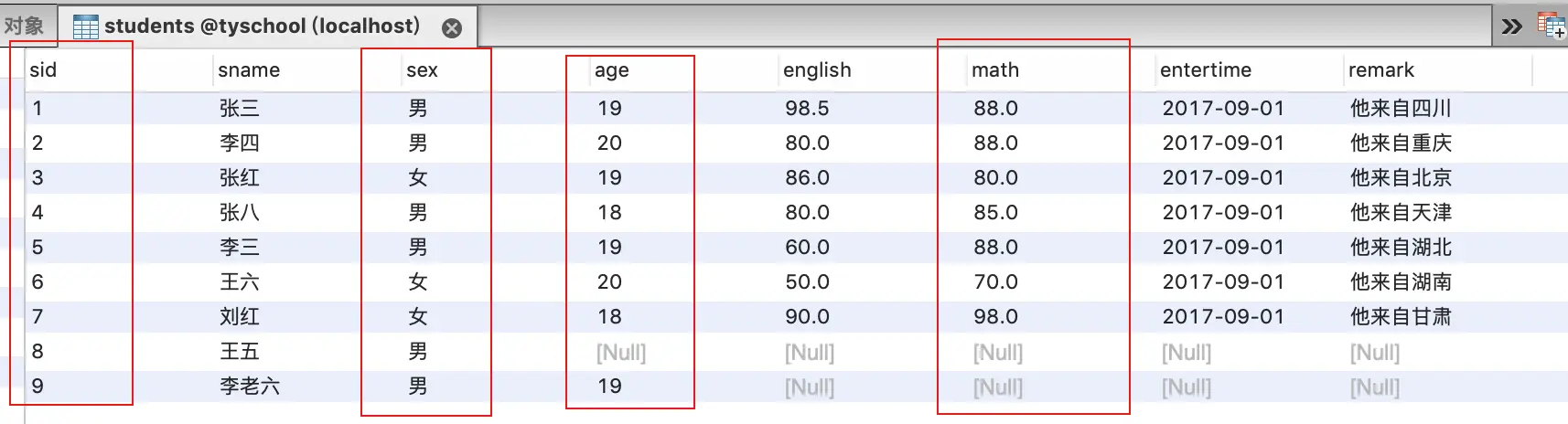Sort by the sid column header
The height and width of the screenshot is (424, 1568).
(x=43, y=70)
